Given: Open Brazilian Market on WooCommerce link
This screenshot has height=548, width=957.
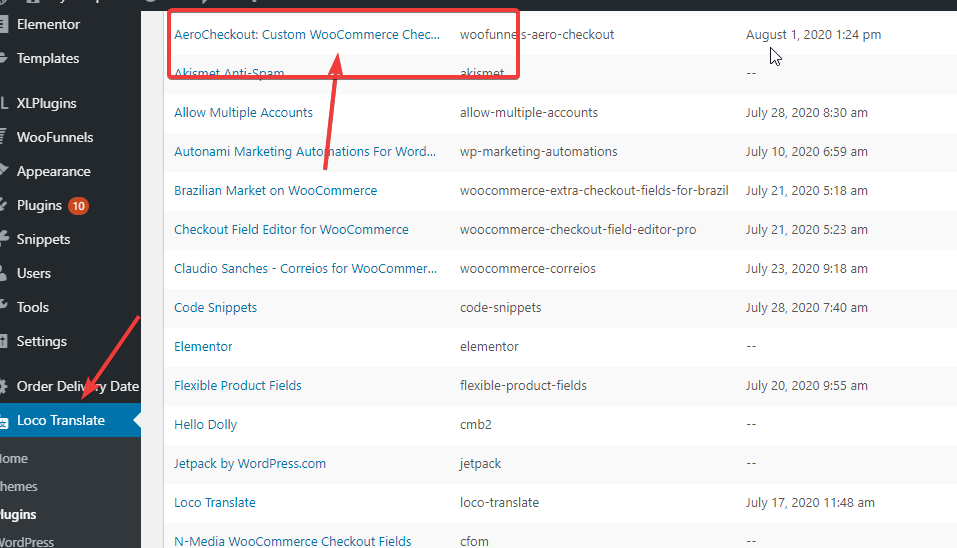Looking at the screenshot, I should click(x=275, y=191).
